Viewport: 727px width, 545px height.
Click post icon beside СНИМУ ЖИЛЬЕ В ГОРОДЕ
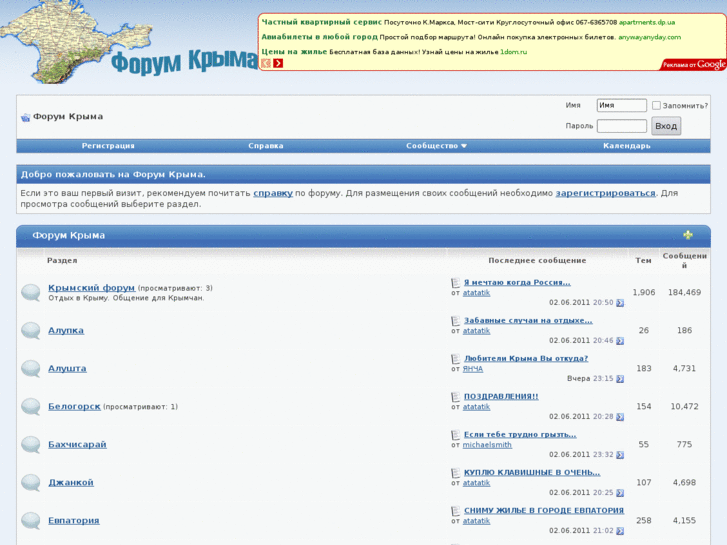455,511
